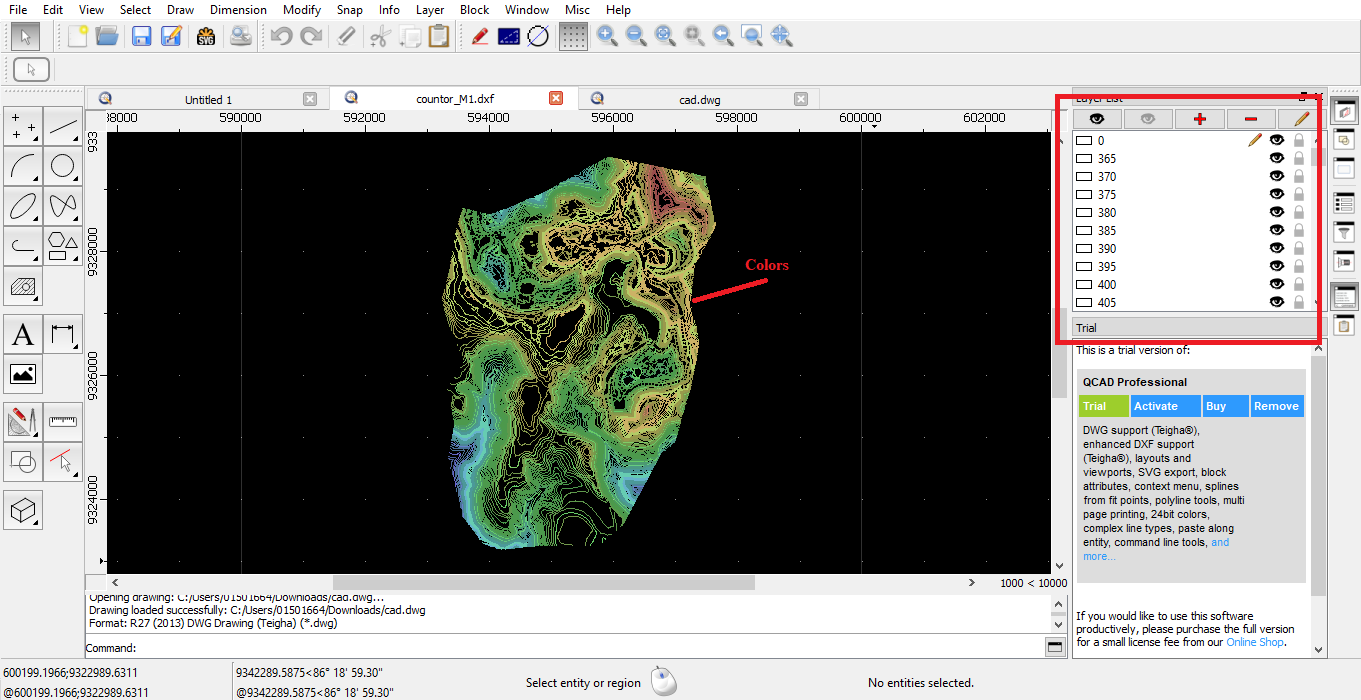This screenshot has height=700, width=1361.
Task: Toggle visibility of layer 395
Action: point(1277,267)
